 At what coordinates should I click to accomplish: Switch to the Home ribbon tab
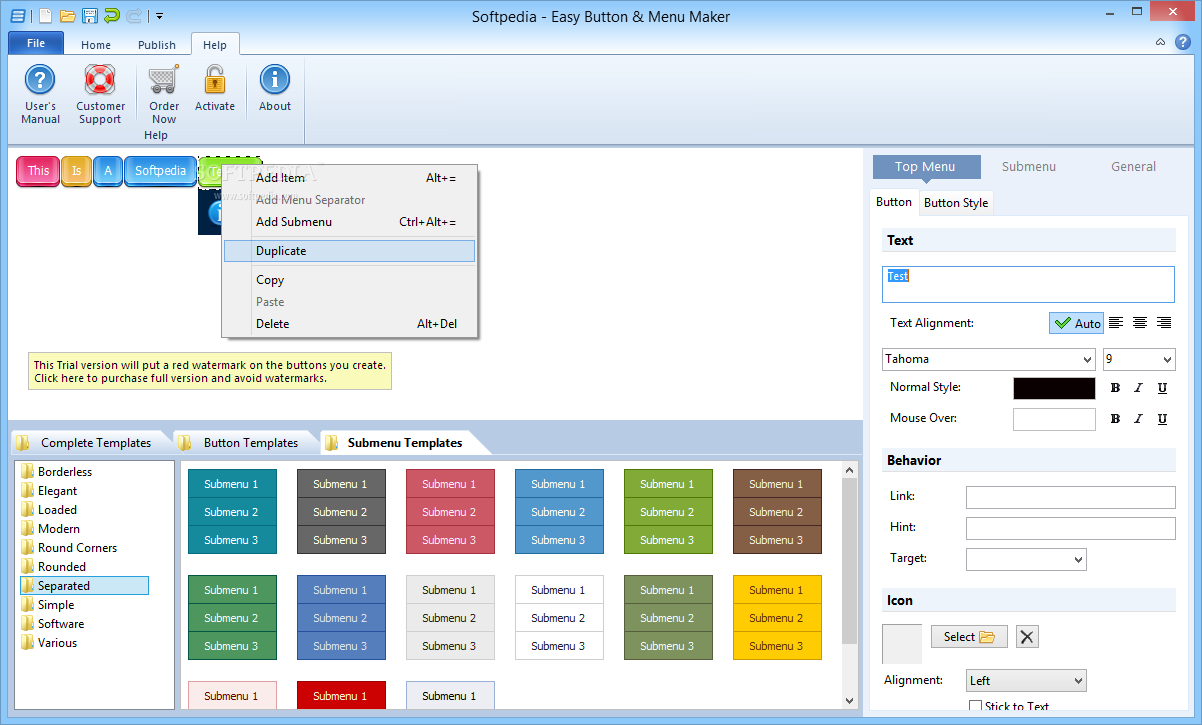[96, 45]
